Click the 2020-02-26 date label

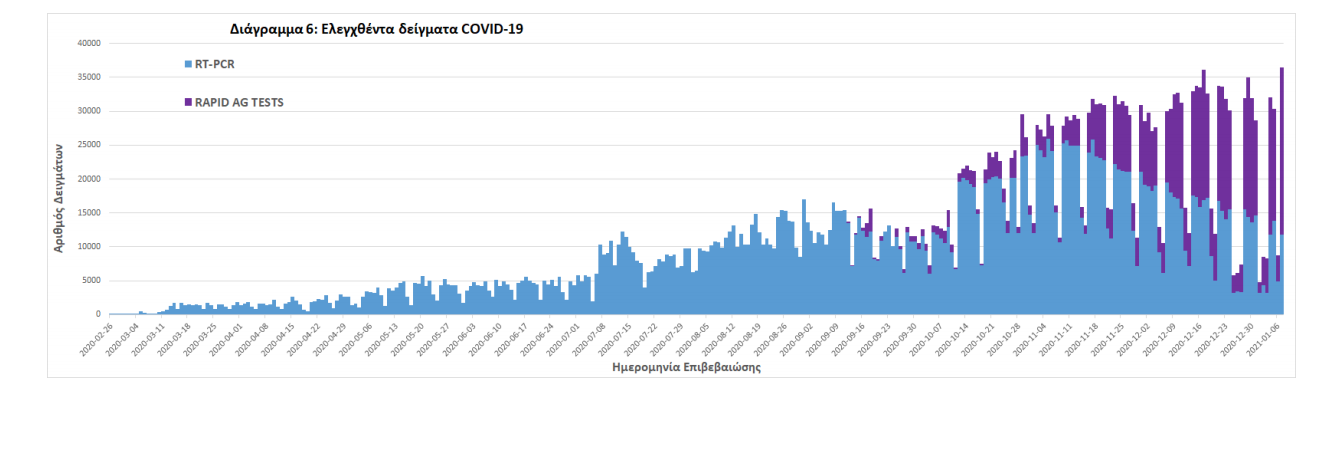[x=95, y=338]
